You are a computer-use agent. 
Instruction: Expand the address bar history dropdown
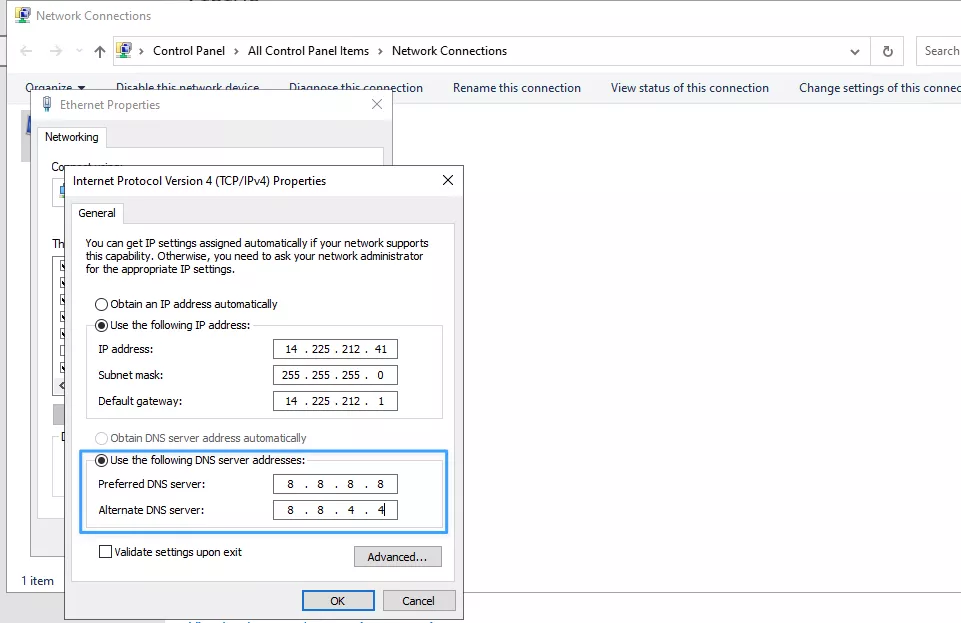pyautogui.click(x=855, y=51)
